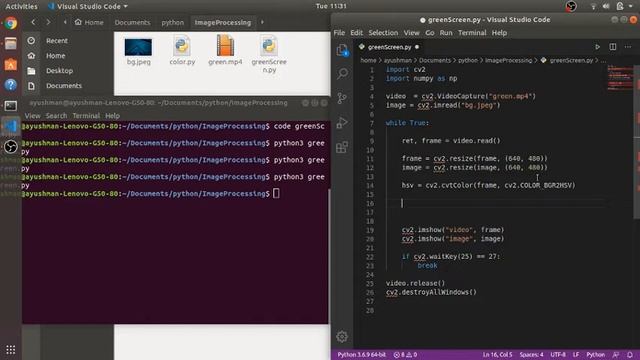Image resolution: width=640 pixels, height=360 pixels.
Task: Open the VS Code Explorer icon
Action: [342, 50]
